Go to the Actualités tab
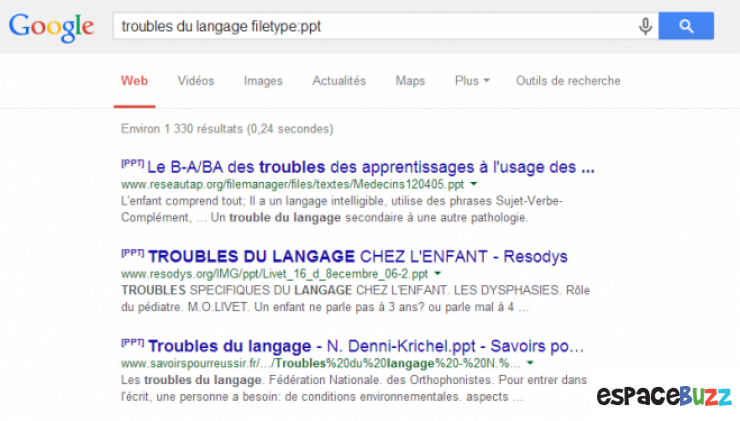 tap(339, 81)
